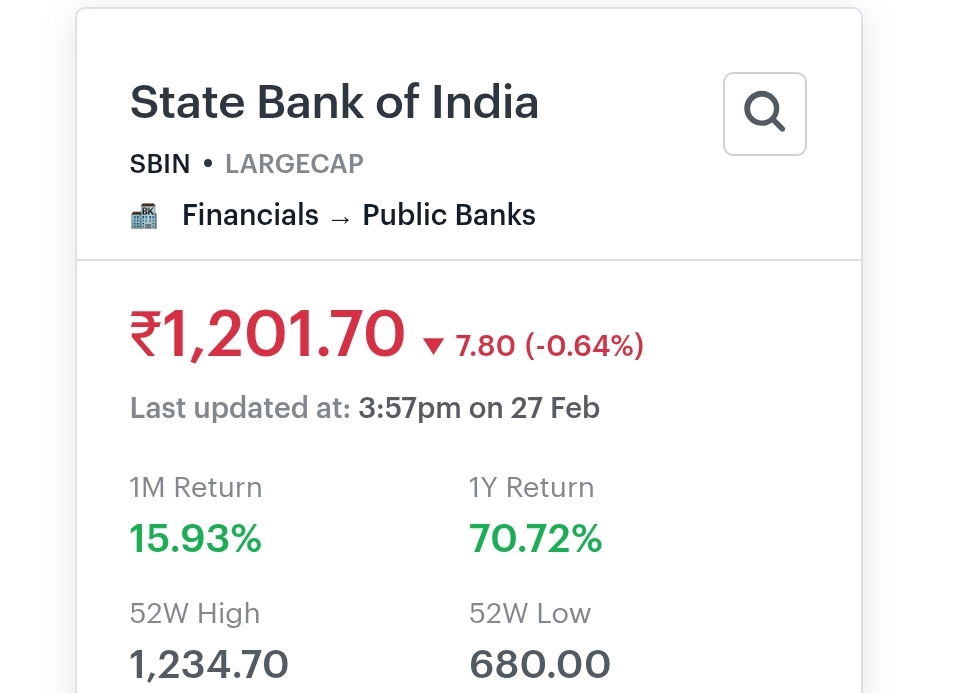Click the SBIN ticker symbol

160,164
